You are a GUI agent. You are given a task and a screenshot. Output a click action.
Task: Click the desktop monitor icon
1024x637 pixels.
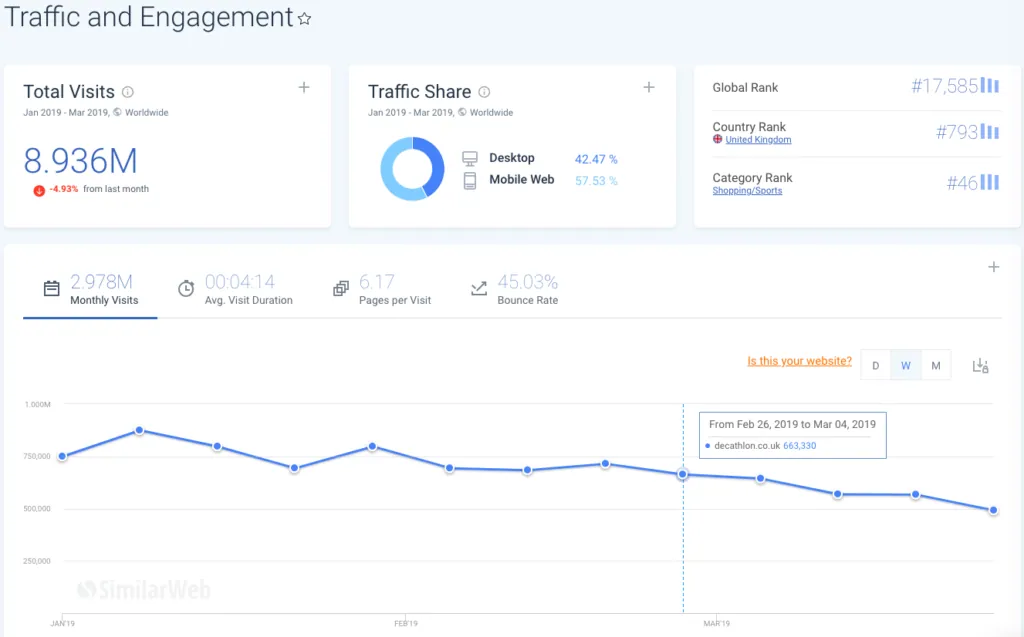point(470,158)
